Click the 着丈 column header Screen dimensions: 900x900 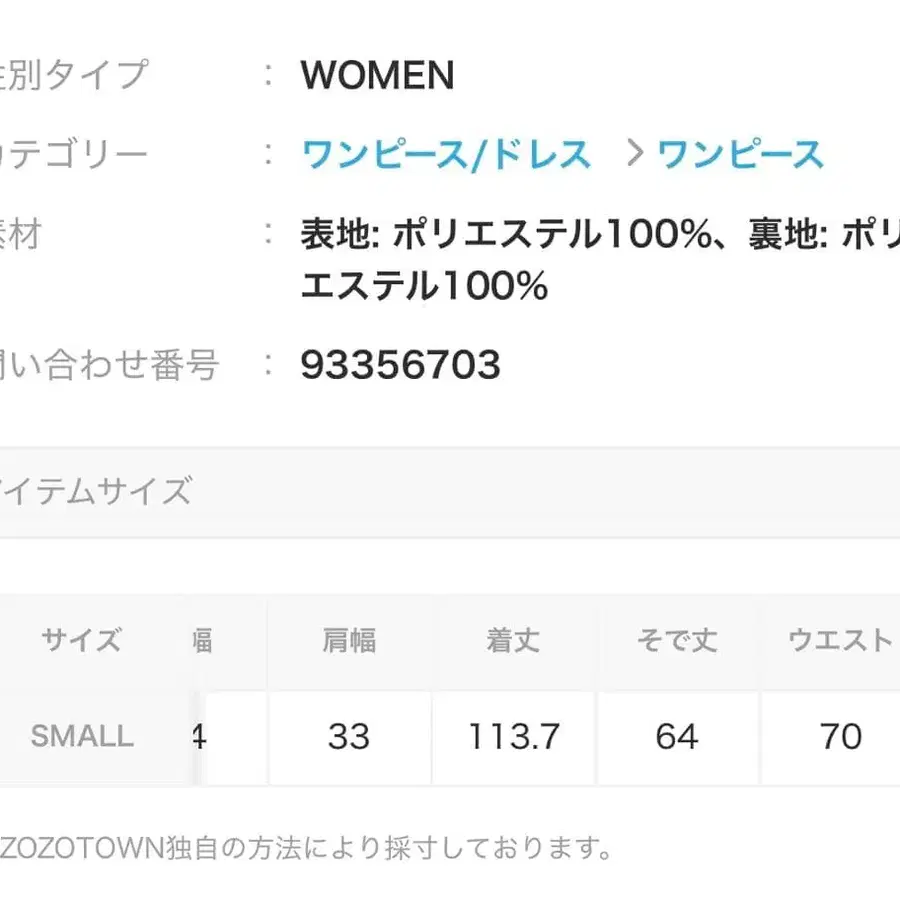pos(512,640)
